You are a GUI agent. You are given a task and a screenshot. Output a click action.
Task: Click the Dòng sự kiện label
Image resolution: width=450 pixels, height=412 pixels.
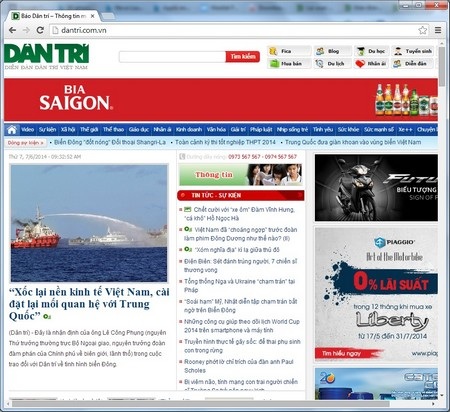(x=26, y=143)
